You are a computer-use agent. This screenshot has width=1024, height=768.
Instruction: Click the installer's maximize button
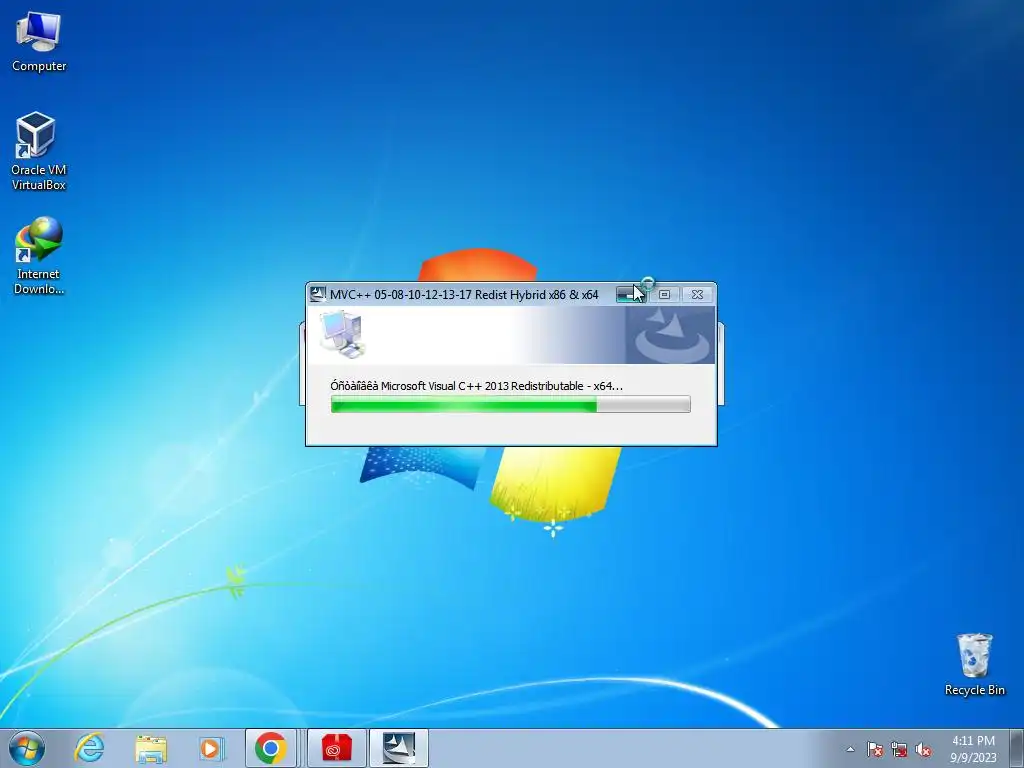coord(664,295)
